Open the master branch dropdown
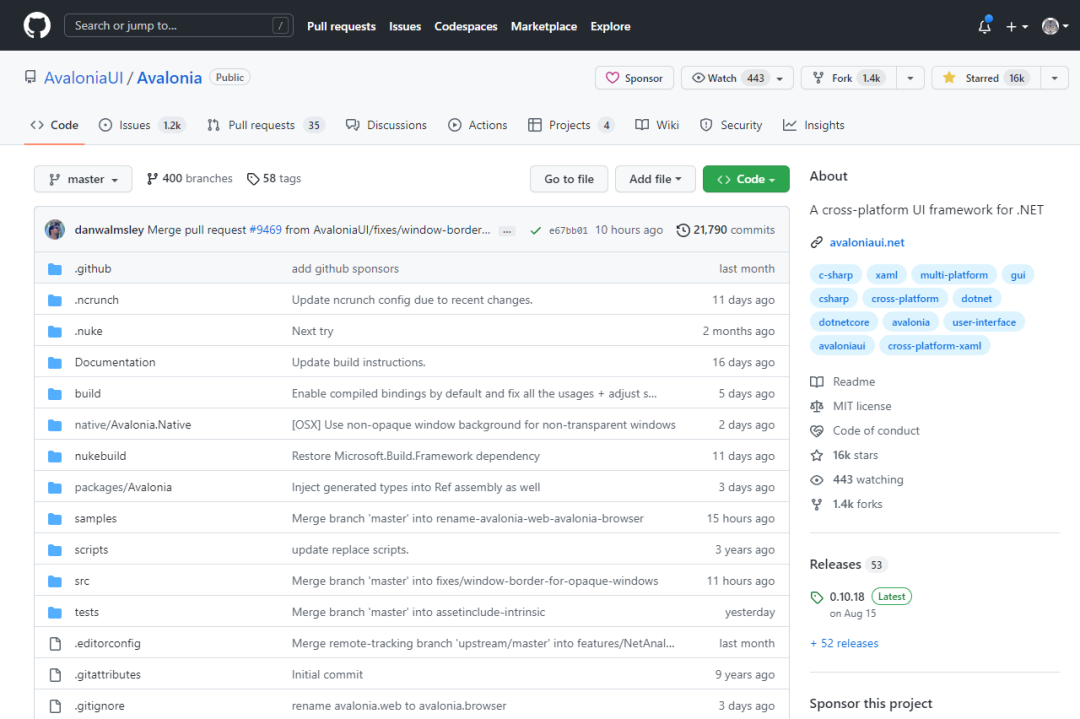 click(83, 178)
